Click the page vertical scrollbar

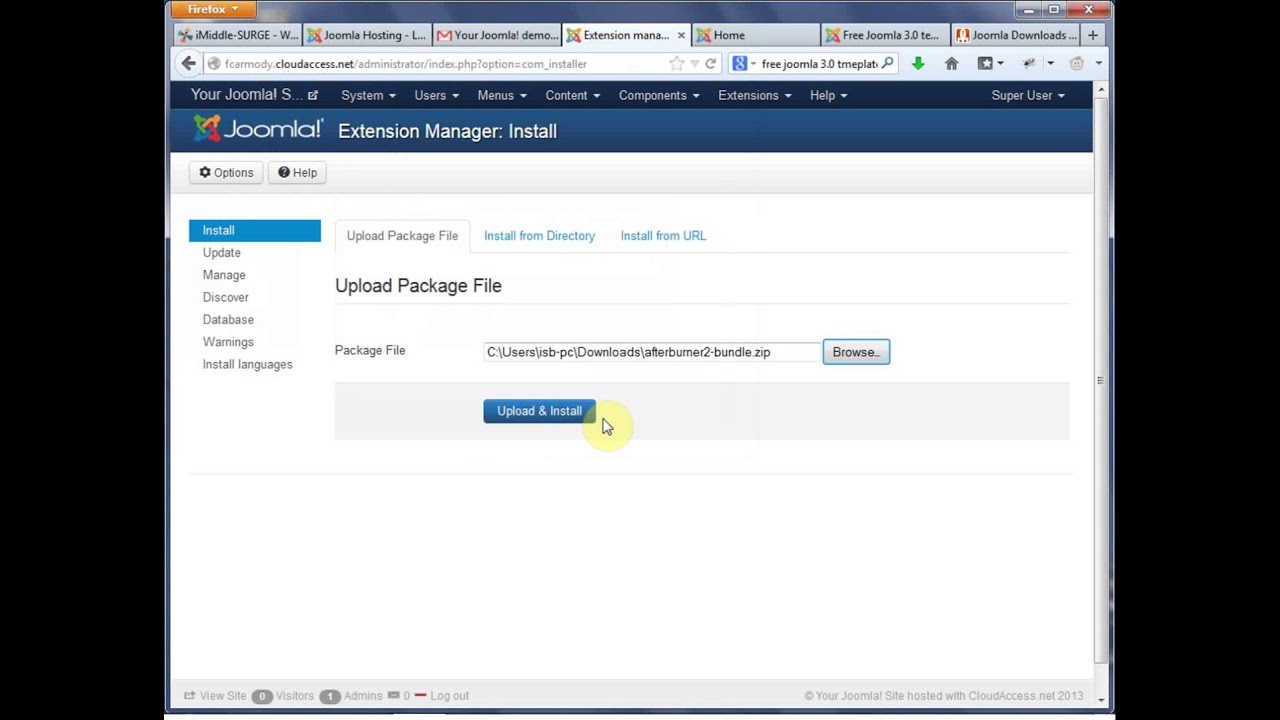click(1100, 380)
